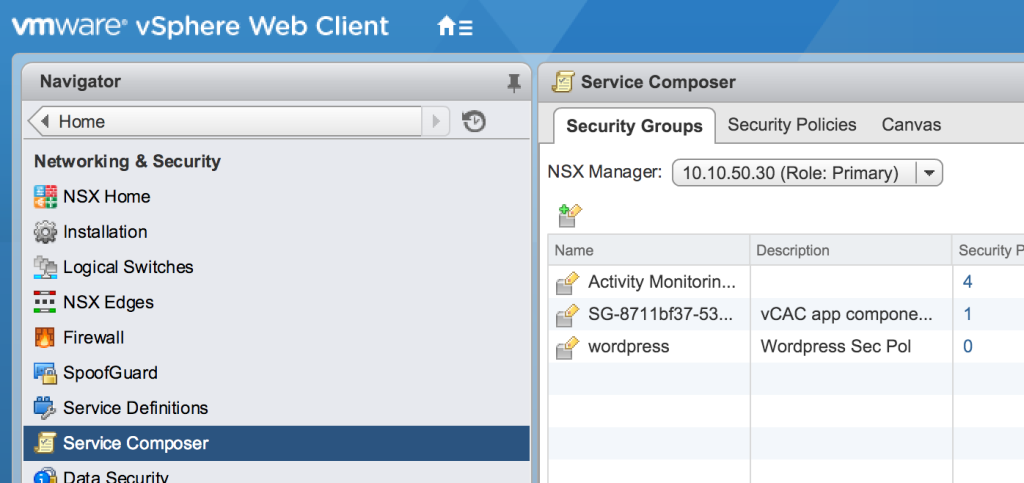This screenshot has height=483, width=1024.
Task: Click the Service Definitions icon
Action: pos(45,408)
